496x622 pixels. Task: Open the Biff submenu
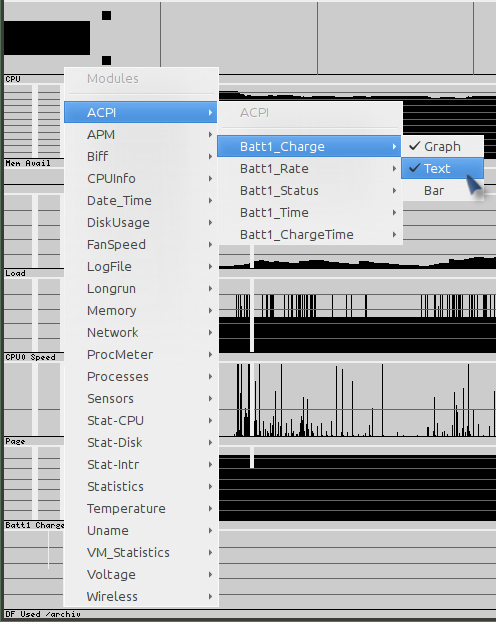point(140,157)
